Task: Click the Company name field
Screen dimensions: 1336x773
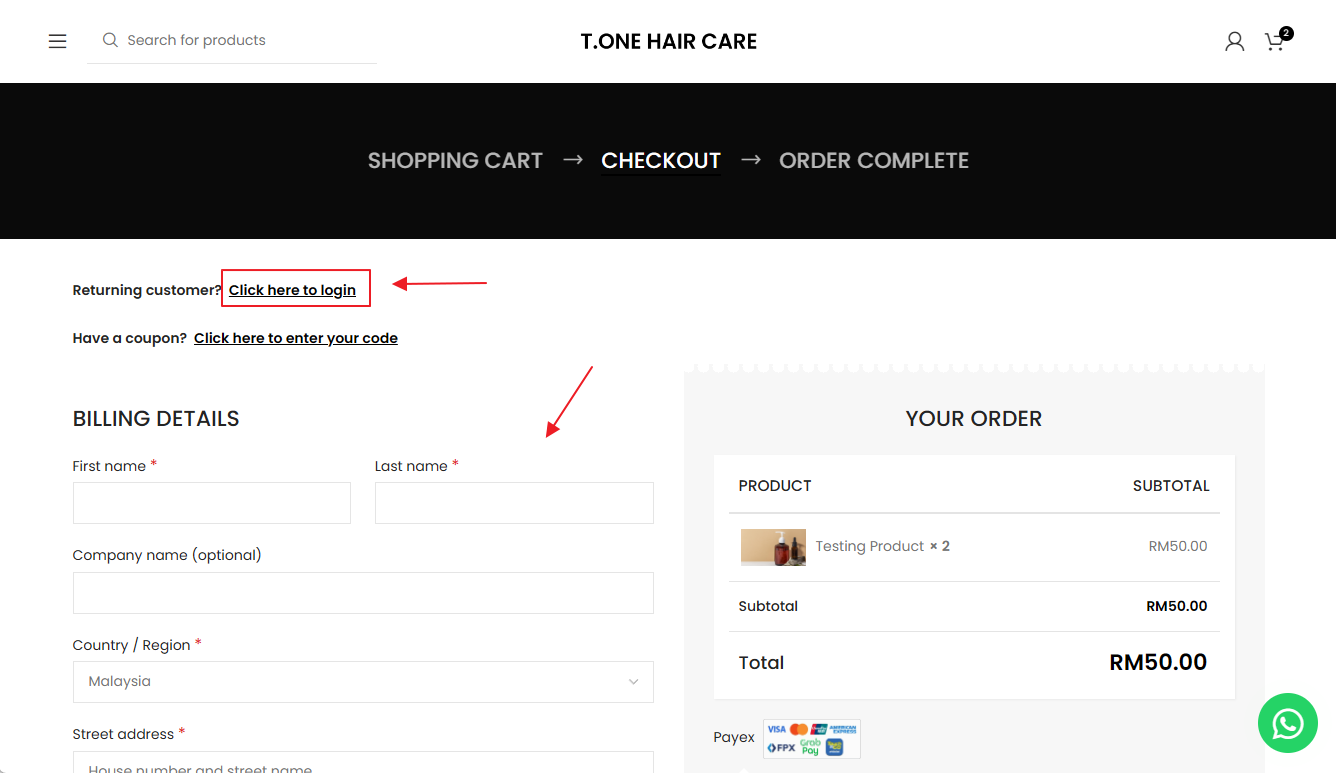Action: click(363, 593)
